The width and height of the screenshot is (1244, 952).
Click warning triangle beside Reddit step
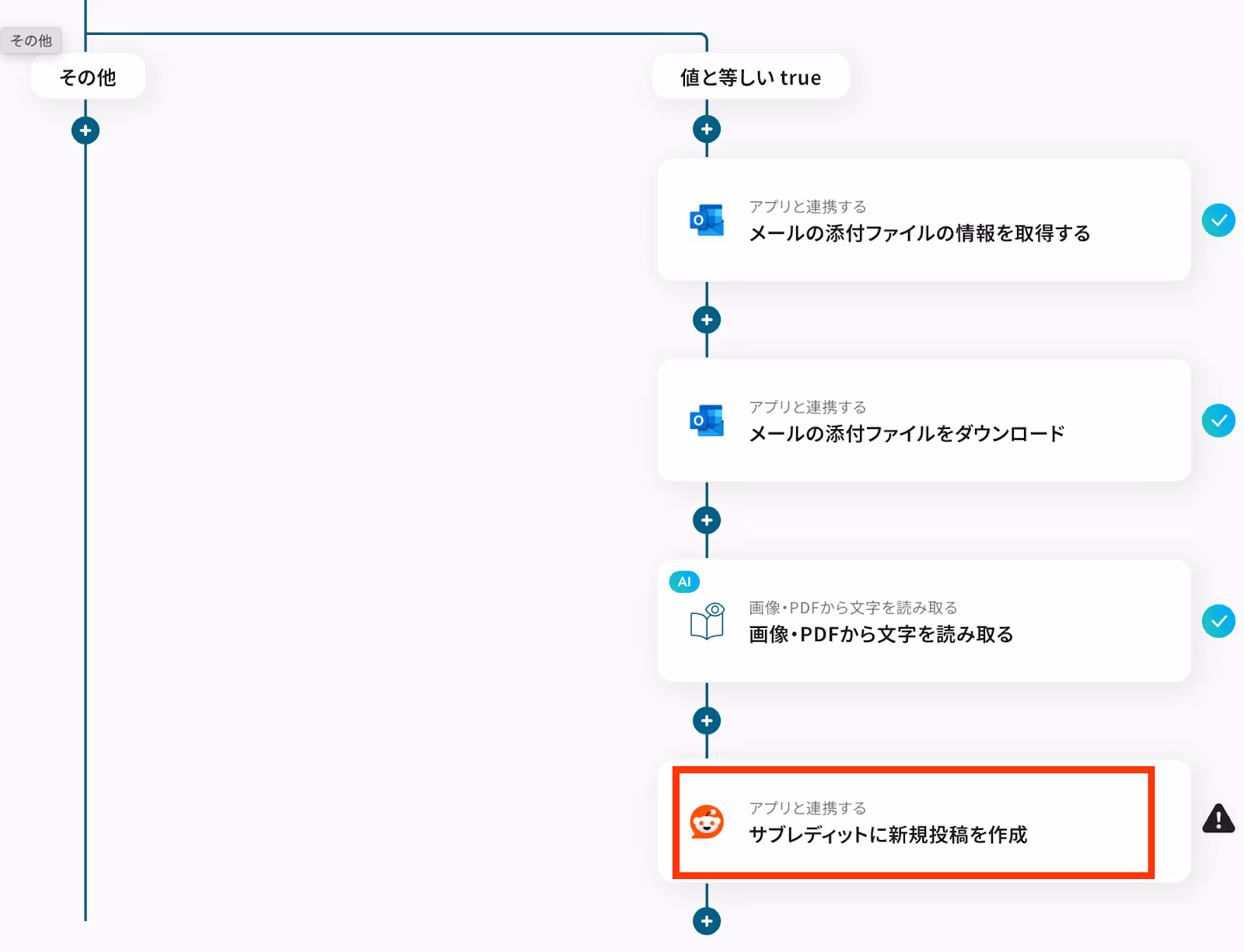(1218, 818)
